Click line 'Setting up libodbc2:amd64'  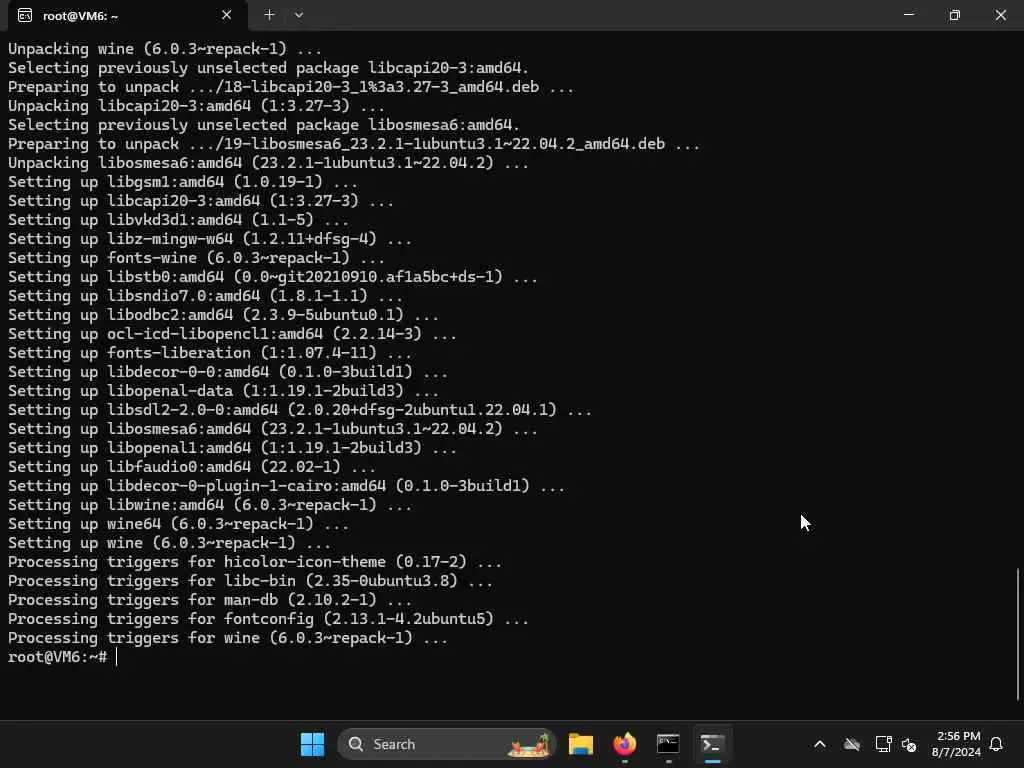click(x=223, y=315)
